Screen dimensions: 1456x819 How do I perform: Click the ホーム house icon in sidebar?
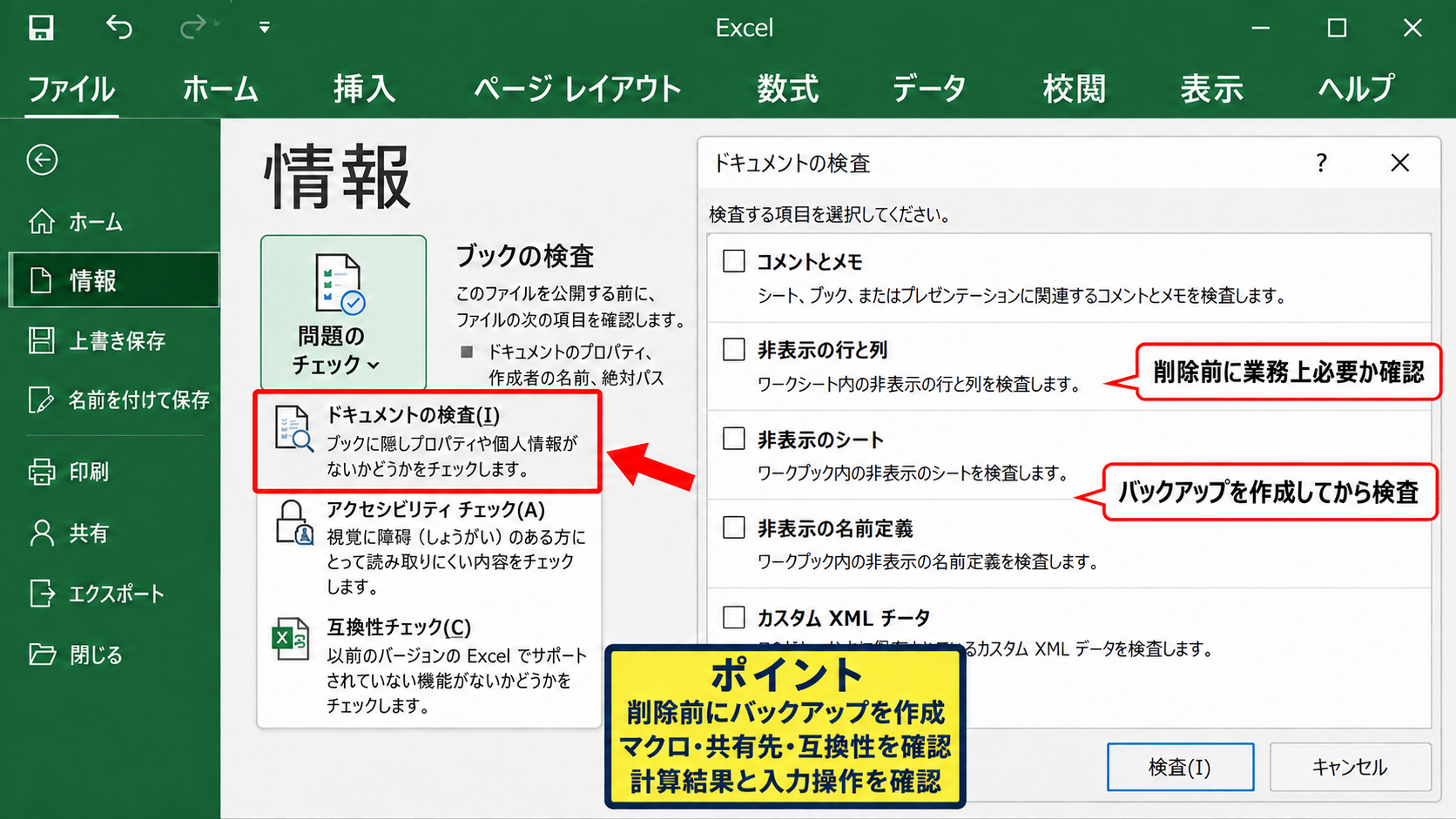(x=42, y=222)
